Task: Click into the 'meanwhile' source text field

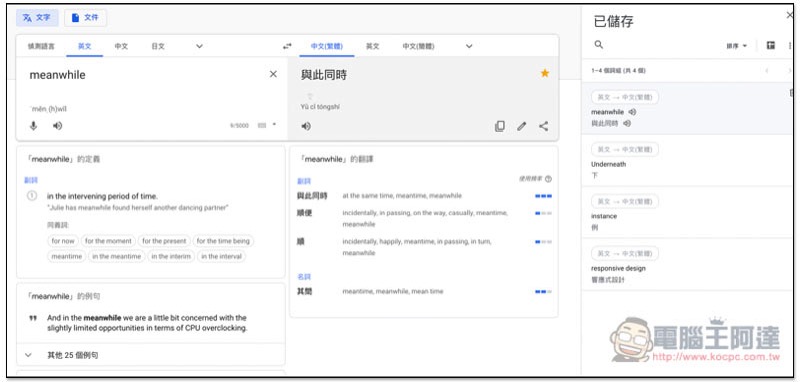Action: point(145,75)
